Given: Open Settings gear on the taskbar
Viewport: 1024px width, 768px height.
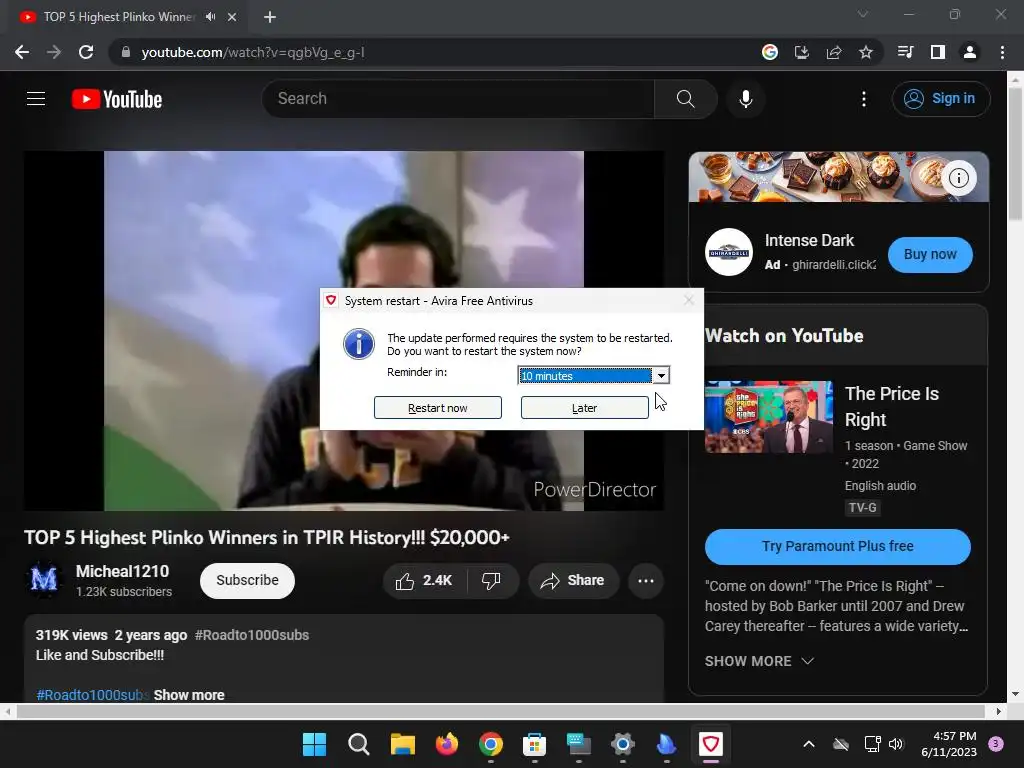Looking at the screenshot, I should click(x=622, y=744).
